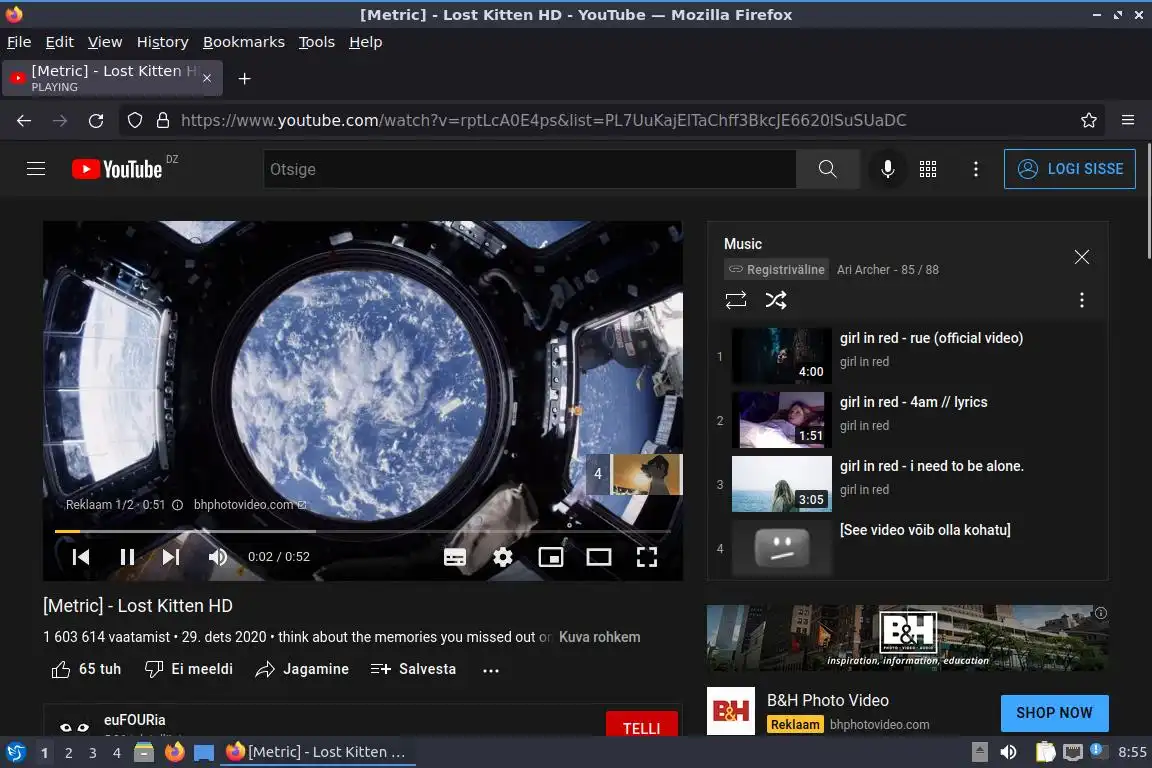This screenshot has height=768, width=1152.
Task: Open the playlist three-dot options menu
Action: point(1081,300)
